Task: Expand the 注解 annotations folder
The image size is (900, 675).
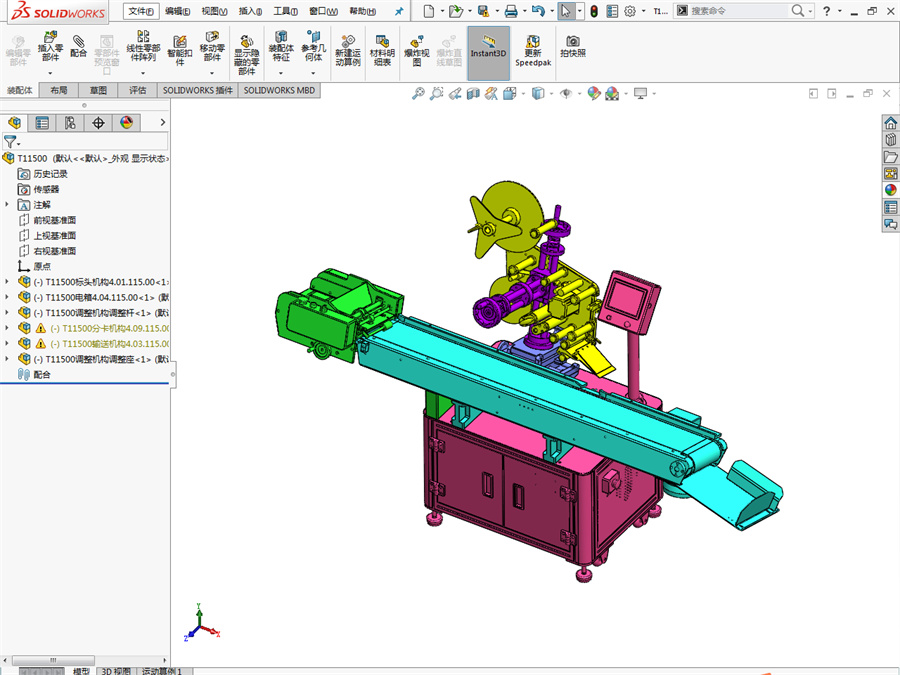Action: tap(8, 205)
